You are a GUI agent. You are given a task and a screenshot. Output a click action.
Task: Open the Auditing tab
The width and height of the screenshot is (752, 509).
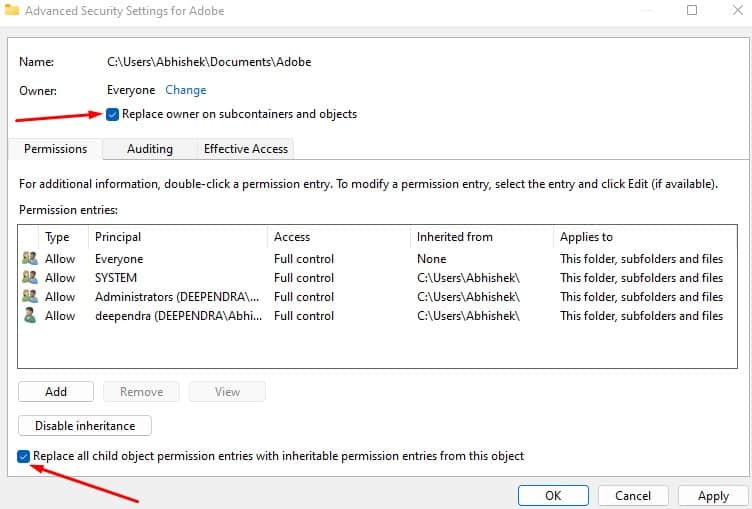tap(150, 149)
